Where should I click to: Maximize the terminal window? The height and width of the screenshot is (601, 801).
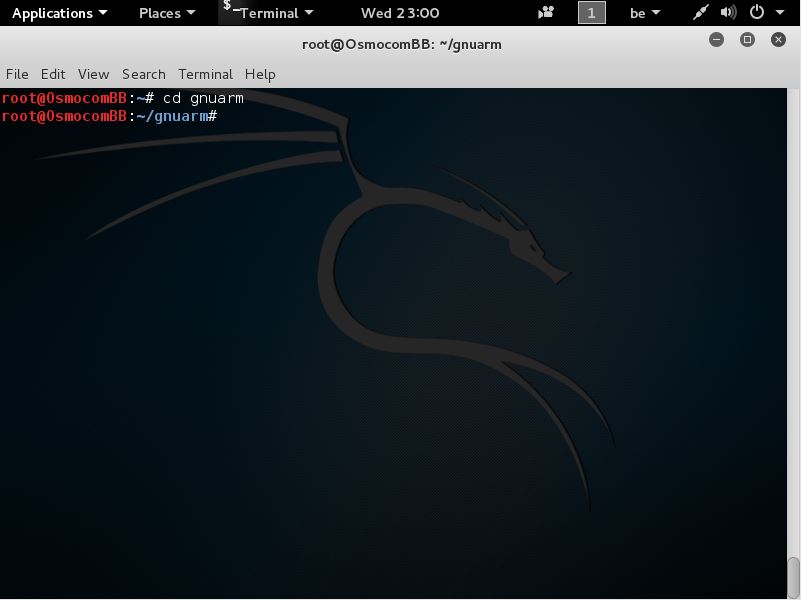747,39
